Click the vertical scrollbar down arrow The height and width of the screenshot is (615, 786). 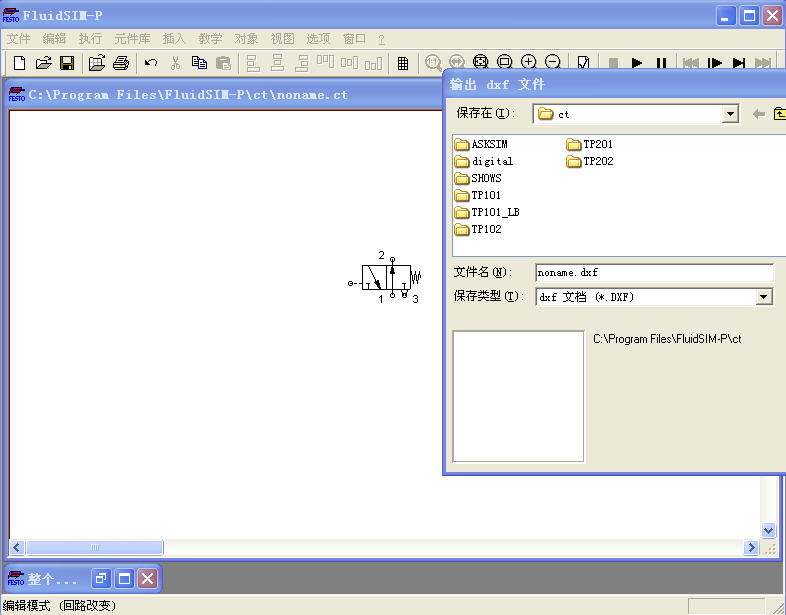768,530
